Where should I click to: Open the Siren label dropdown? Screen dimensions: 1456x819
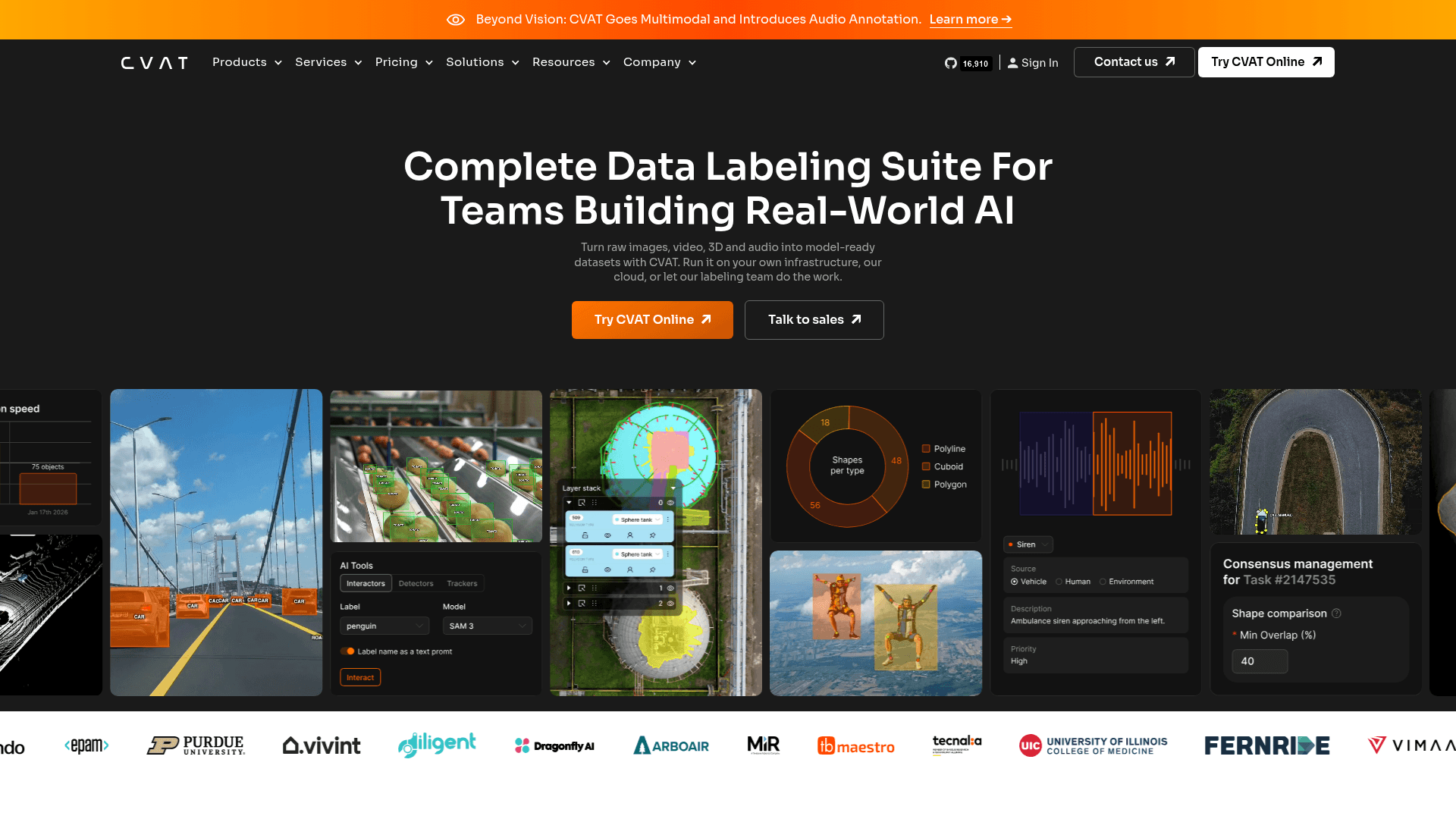click(1028, 544)
